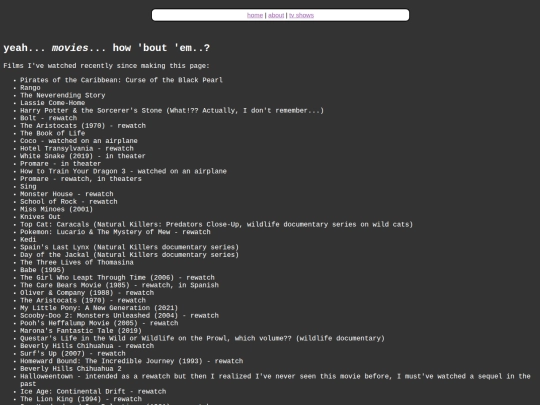Screen dimensions: 540x405
Task: Go to the tv shows page
Action: click(x=301, y=15)
